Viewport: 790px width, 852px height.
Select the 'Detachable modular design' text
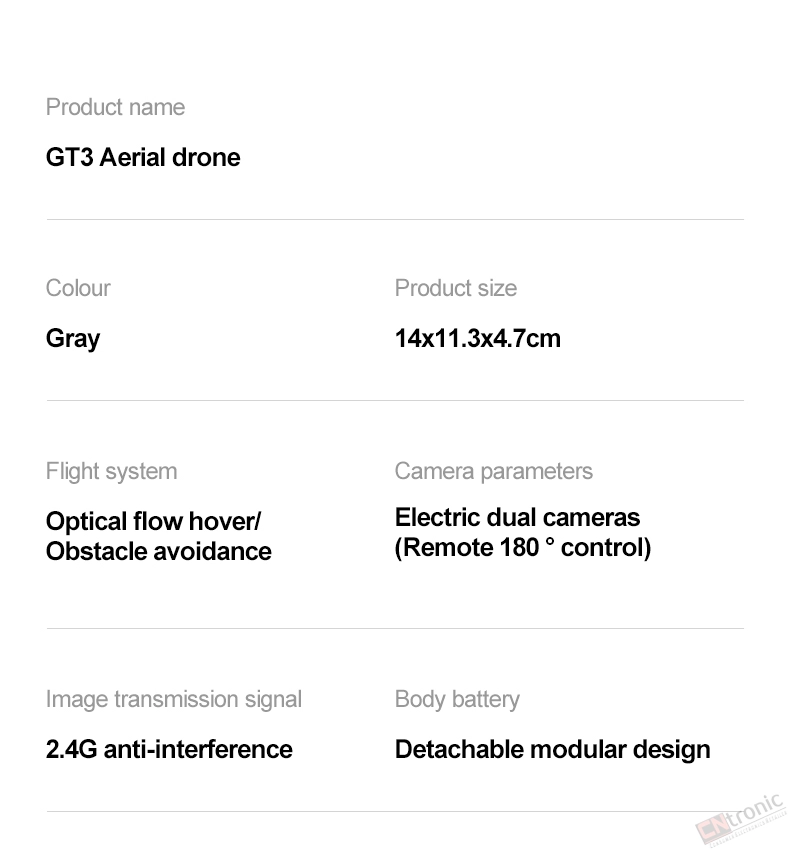click(x=553, y=750)
